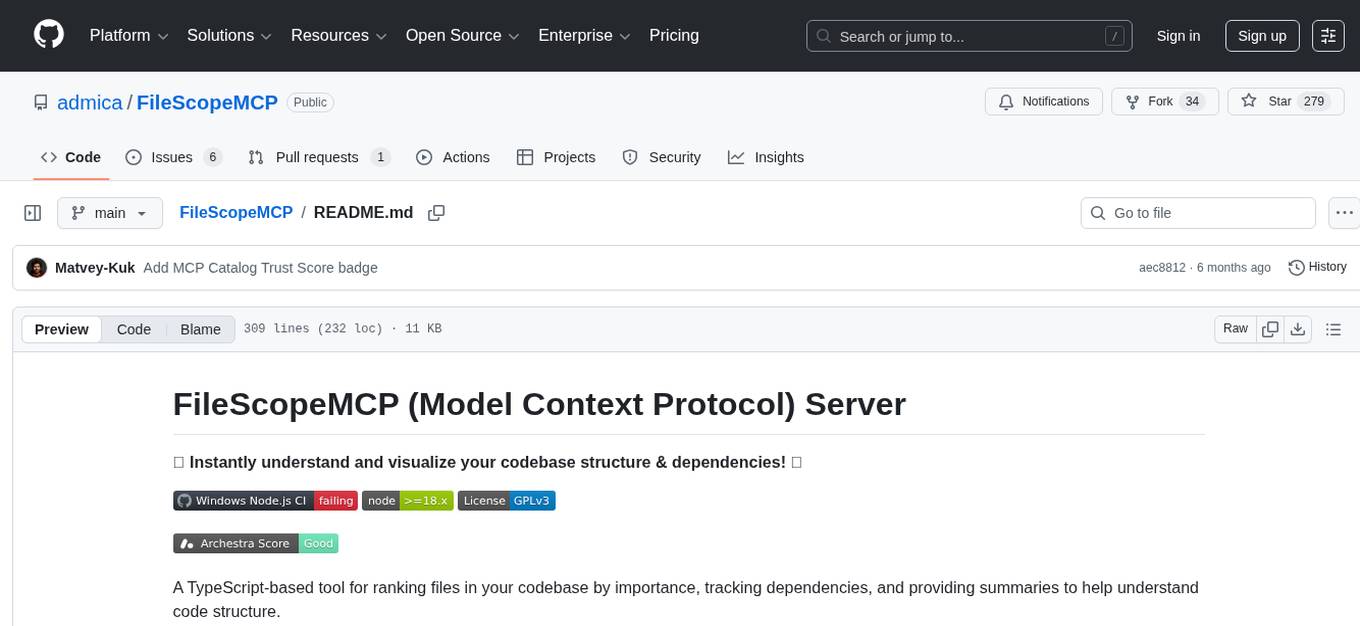
Task: Open the notifications bell icon
Action: point(1004,101)
